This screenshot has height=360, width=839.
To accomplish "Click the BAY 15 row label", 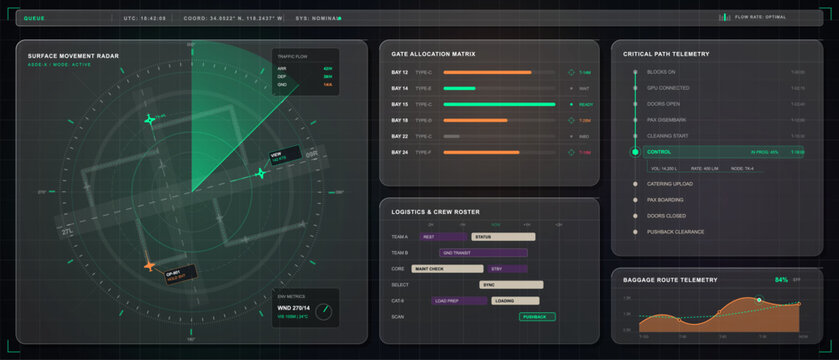I will pyautogui.click(x=400, y=104).
